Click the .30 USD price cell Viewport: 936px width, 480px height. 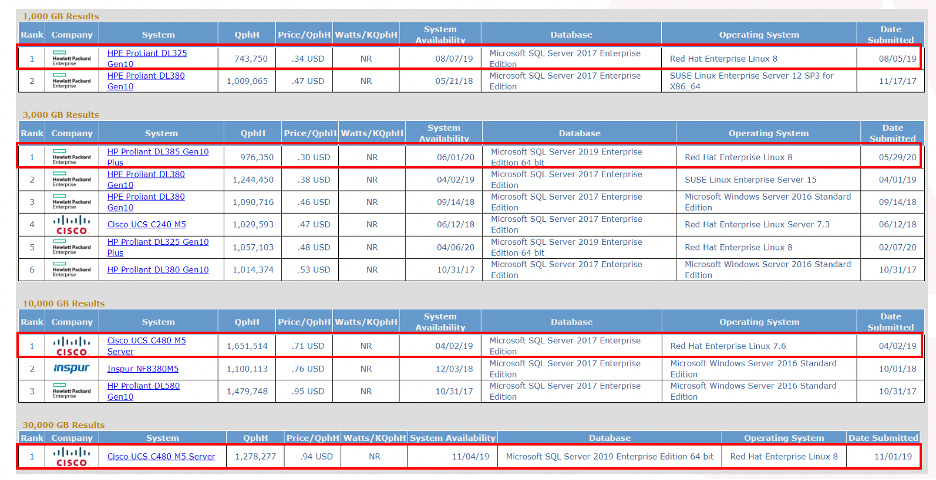tap(310, 157)
